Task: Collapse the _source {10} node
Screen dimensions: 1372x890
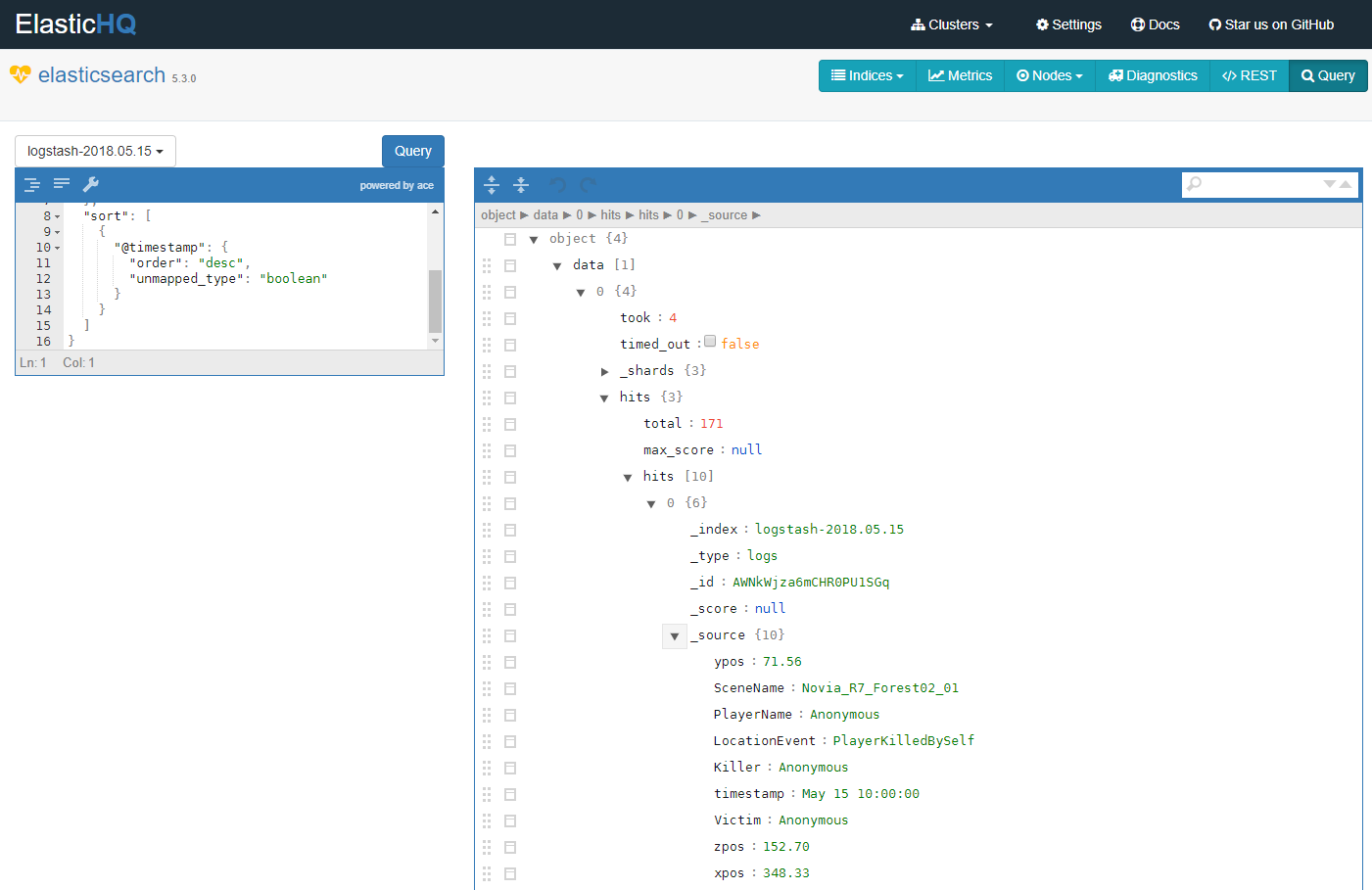Action: coord(675,636)
